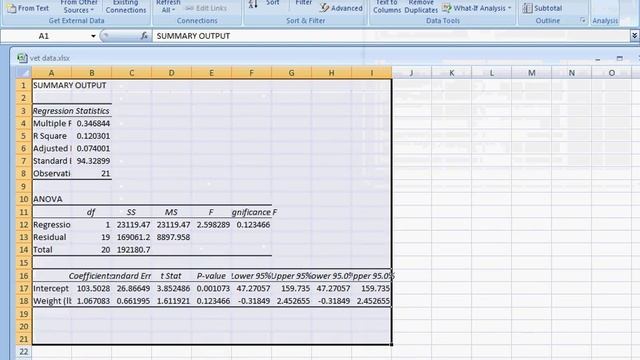The height and width of the screenshot is (360, 640).
Task: Click the Select All corner button
Action: 24,73
